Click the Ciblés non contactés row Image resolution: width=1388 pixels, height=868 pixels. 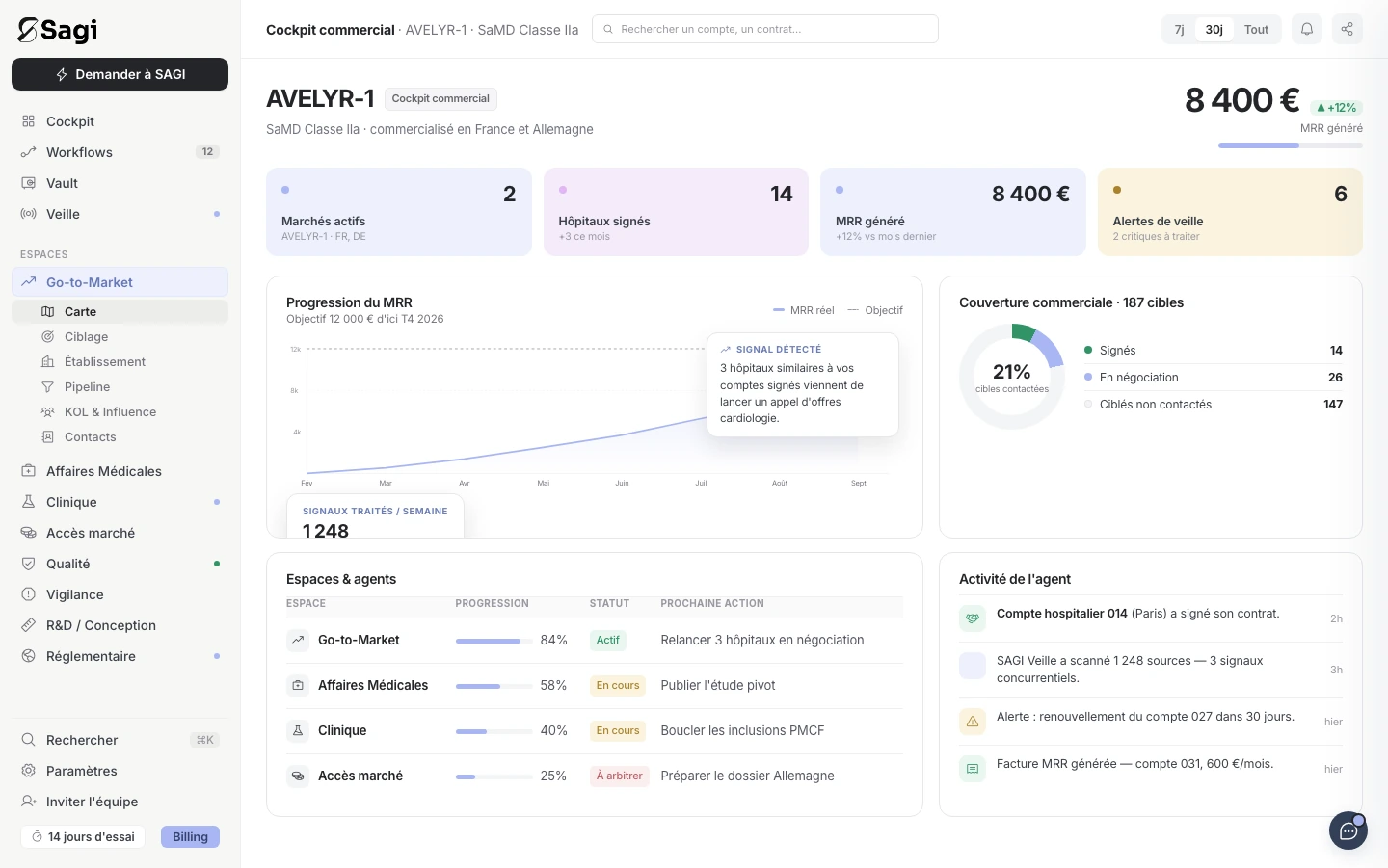1214,405
